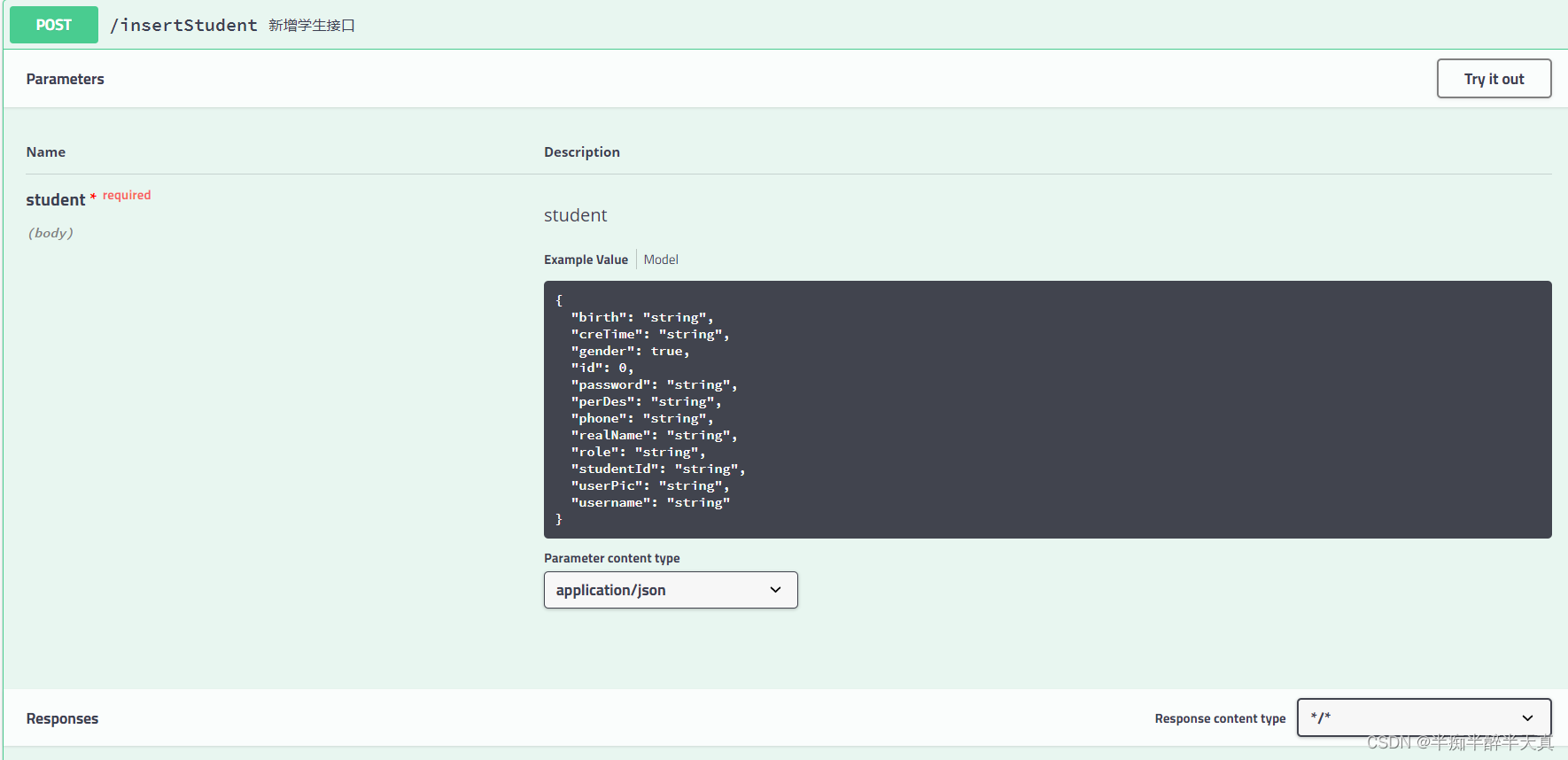The image size is (1568, 760).
Task: Click the "creTime": "string" line
Action: 650,334
